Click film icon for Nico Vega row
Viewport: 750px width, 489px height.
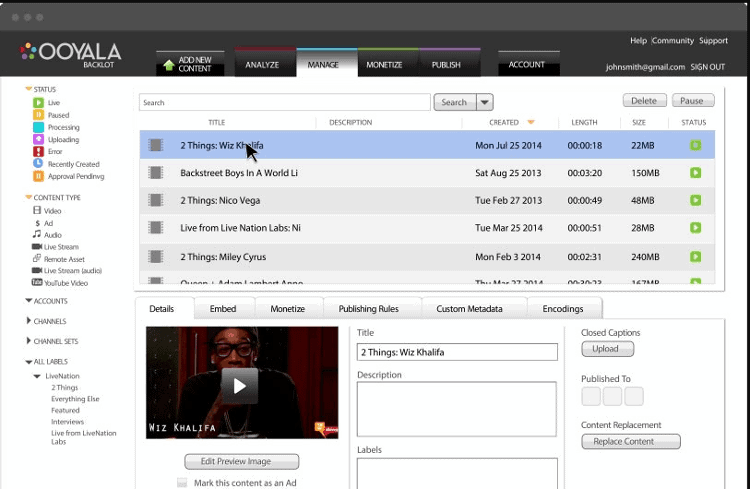(155, 200)
